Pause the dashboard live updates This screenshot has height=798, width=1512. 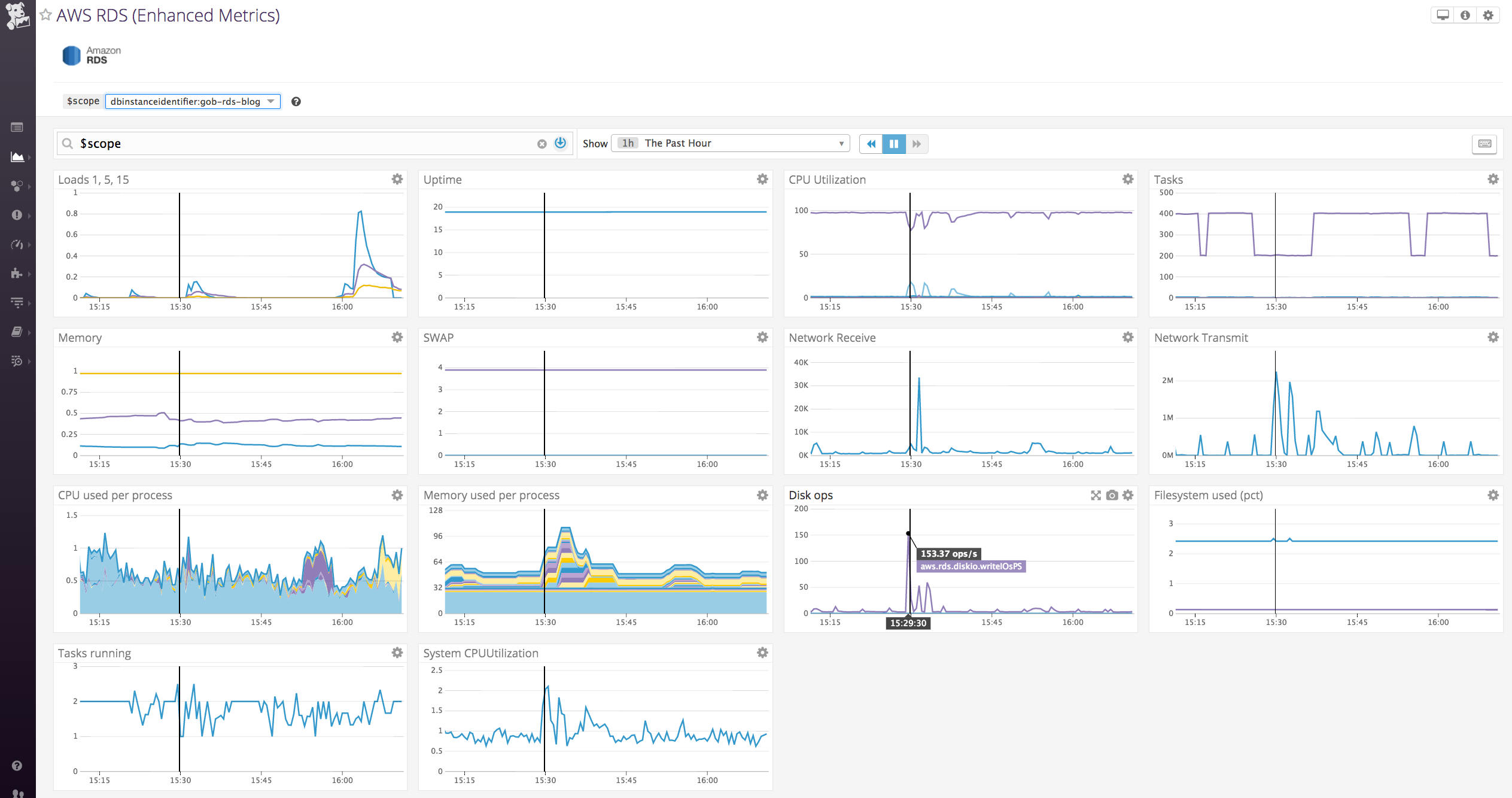[894, 144]
